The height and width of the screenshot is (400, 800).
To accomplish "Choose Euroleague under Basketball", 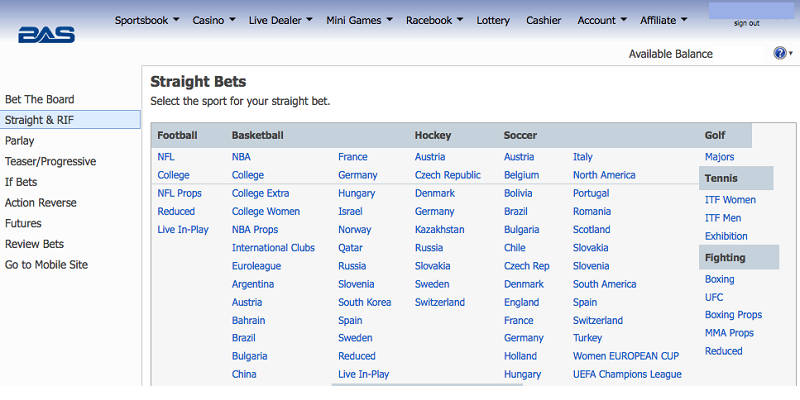I will 256,266.
